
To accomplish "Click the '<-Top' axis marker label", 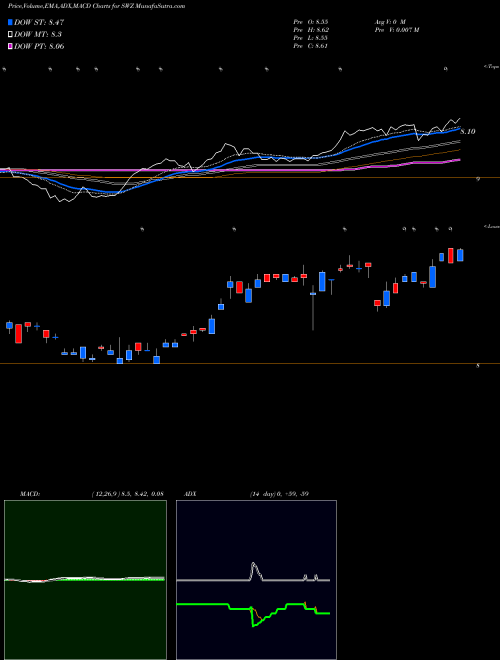I will coord(491,67).
